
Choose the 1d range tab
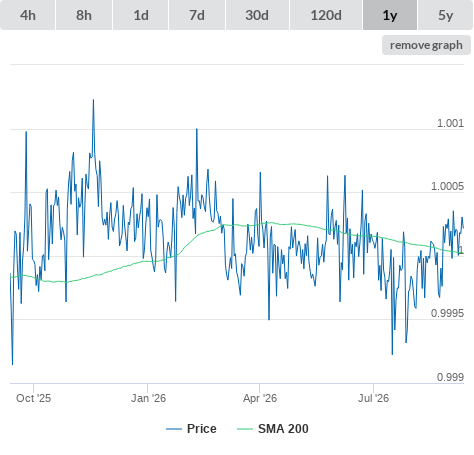click(x=141, y=15)
